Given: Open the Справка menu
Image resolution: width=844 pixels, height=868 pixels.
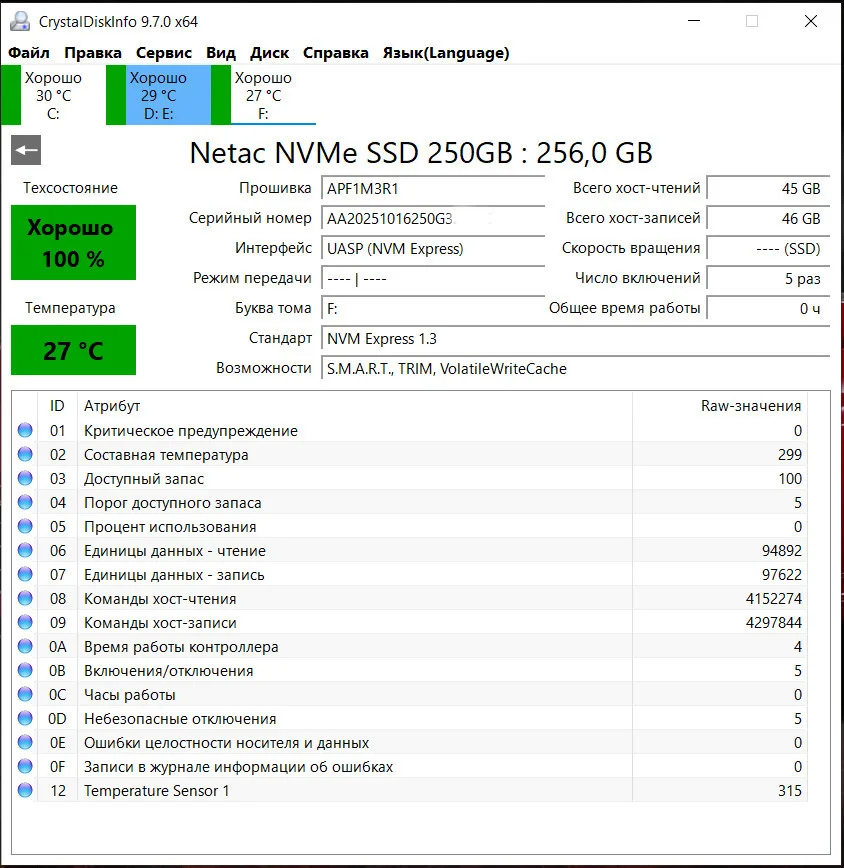Looking at the screenshot, I should tap(336, 53).
